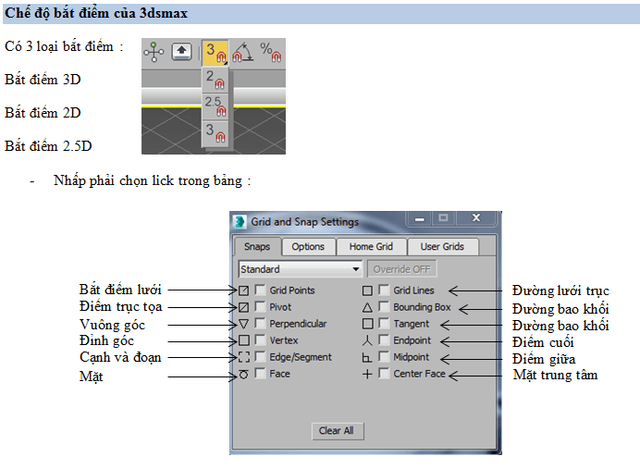Switch to the Options tab
Image resolution: width=640 pixels, height=470 pixels.
pyautogui.click(x=308, y=247)
